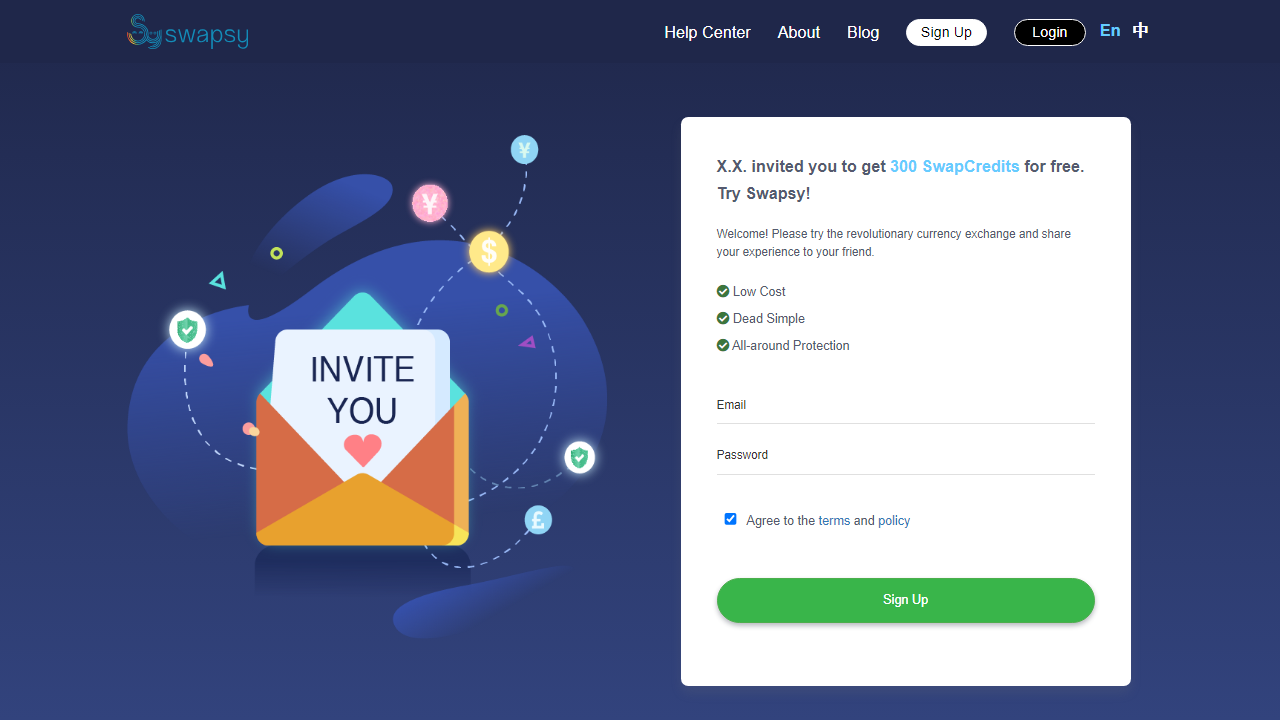Submit the green Sign Up button
Image resolution: width=1280 pixels, height=720 pixels.
(x=906, y=600)
